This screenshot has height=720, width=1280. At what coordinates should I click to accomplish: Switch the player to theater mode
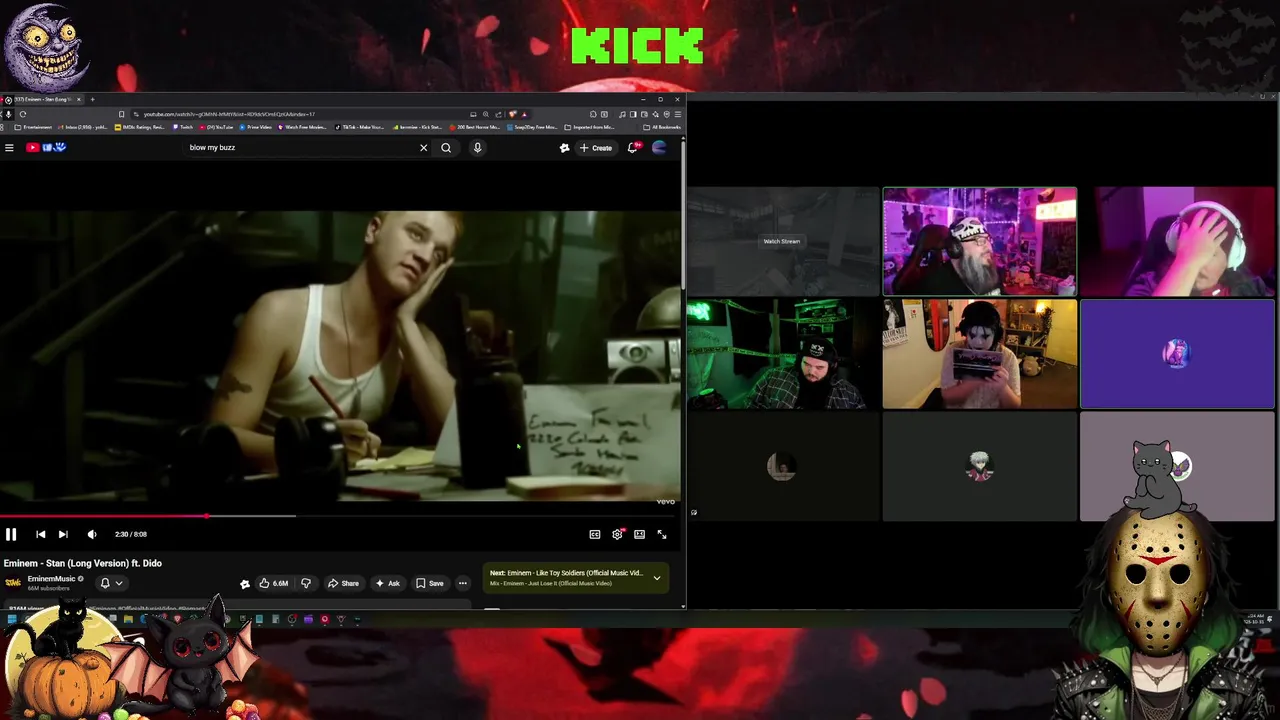(639, 534)
